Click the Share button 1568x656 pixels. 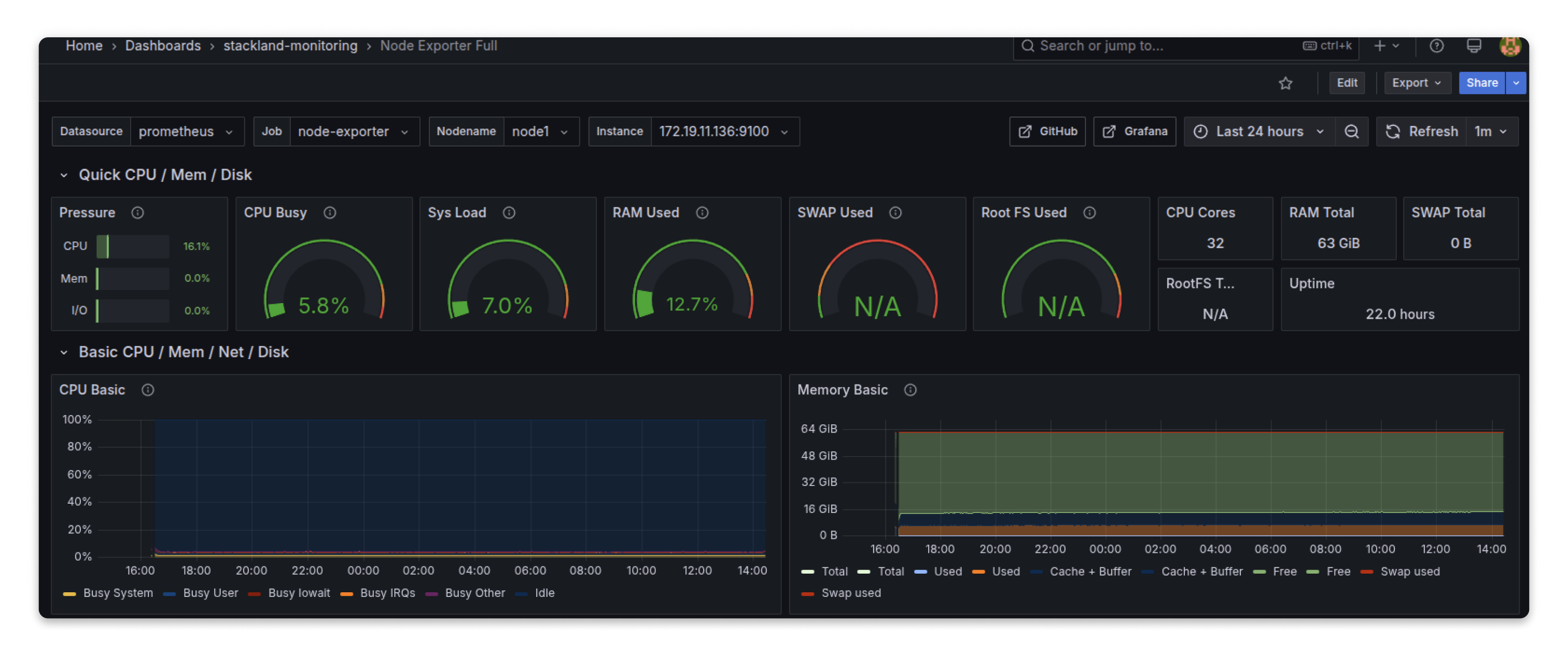click(1481, 83)
